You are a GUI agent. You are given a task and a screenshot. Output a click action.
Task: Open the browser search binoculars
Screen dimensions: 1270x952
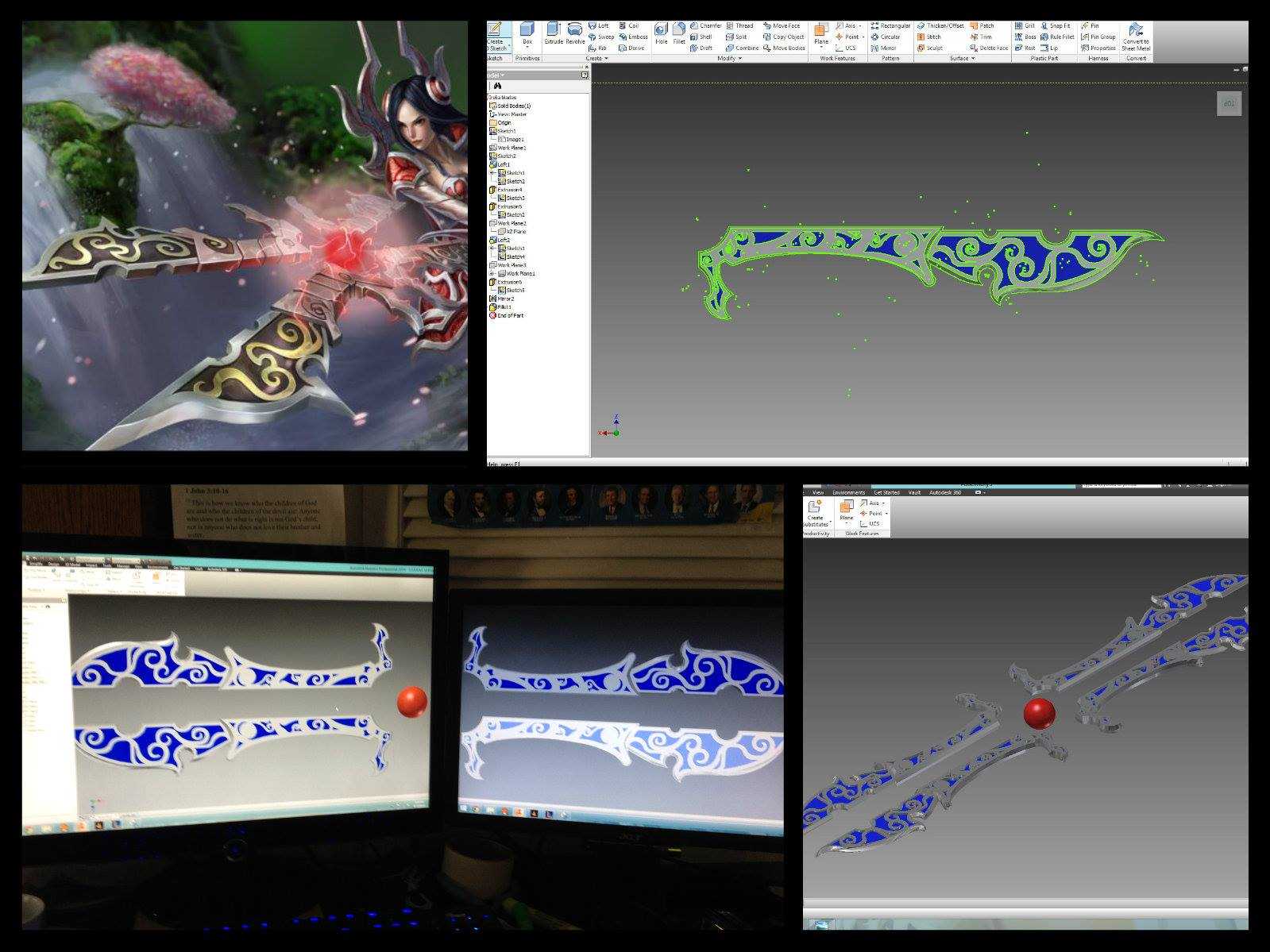pos(497,86)
